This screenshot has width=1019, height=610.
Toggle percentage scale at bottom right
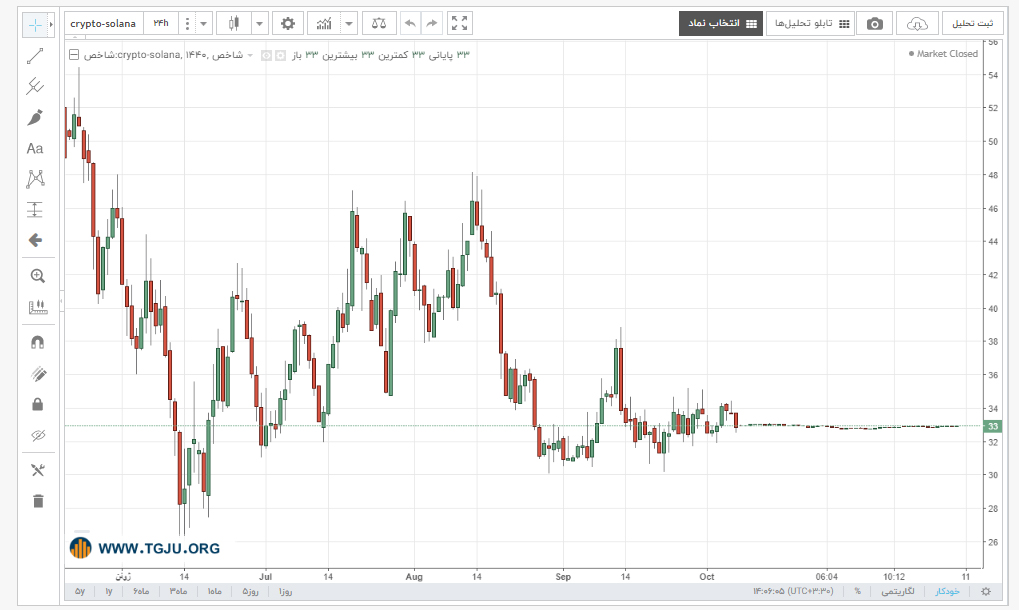pos(857,591)
